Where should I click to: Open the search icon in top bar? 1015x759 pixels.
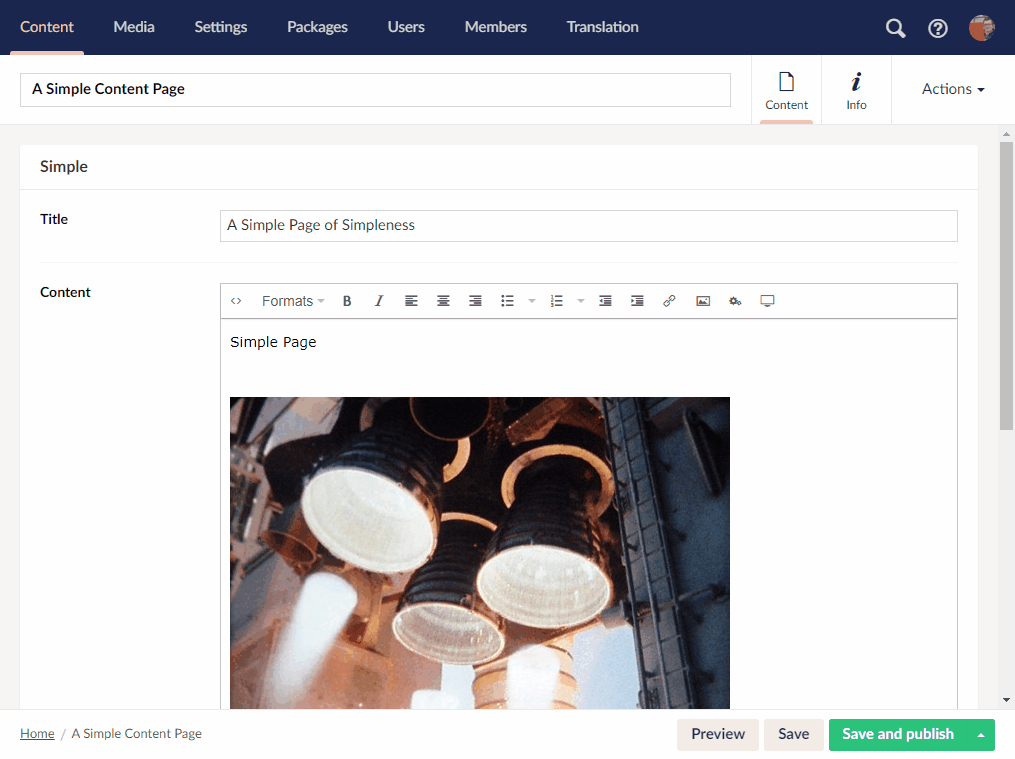tap(895, 28)
